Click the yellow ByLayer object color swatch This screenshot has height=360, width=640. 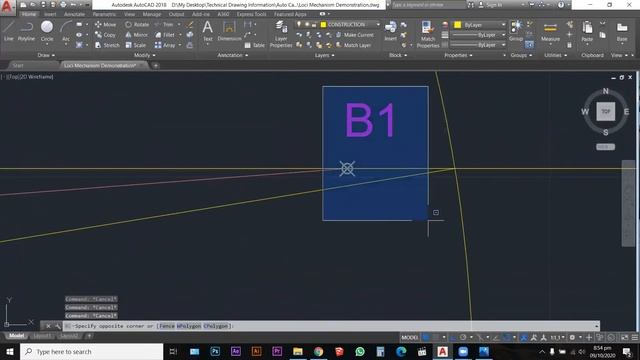coord(458,25)
